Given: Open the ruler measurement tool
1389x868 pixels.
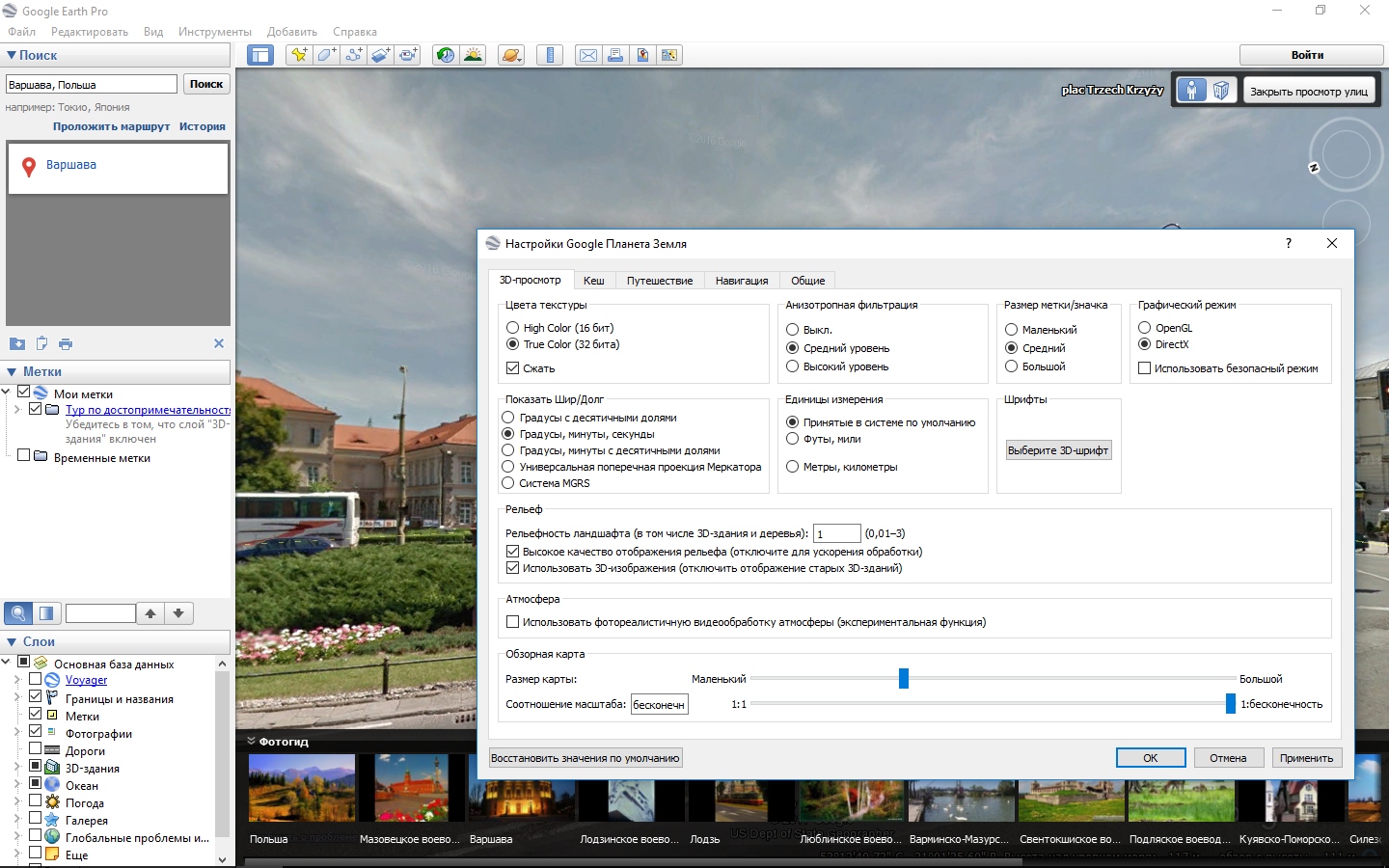Looking at the screenshot, I should click(550, 55).
